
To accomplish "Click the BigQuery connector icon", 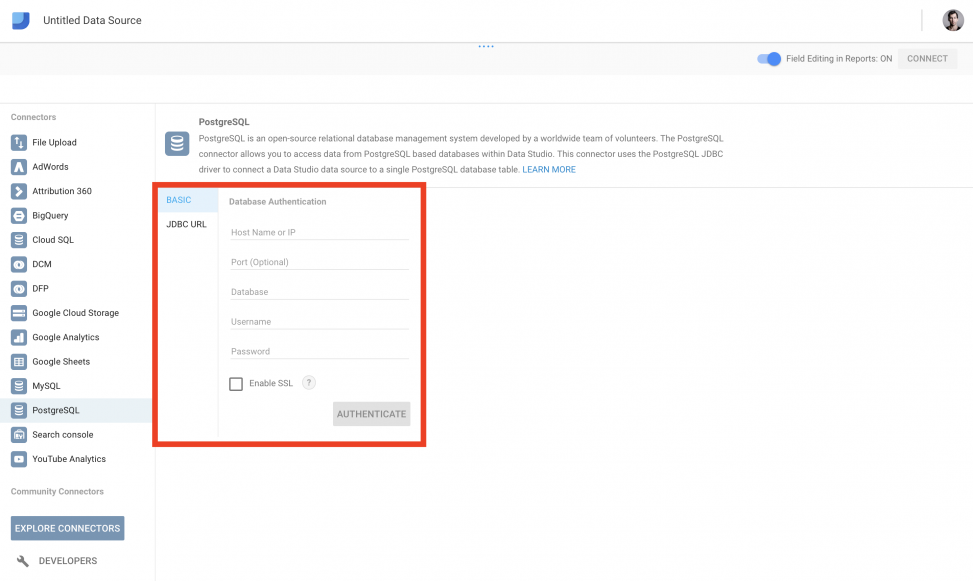I will point(19,215).
